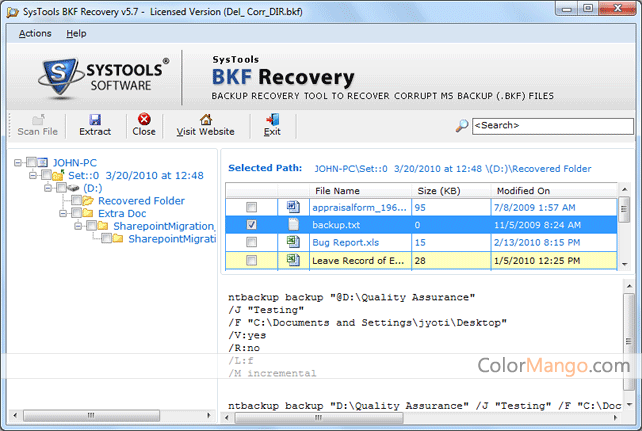Open Visit Website house icon
This screenshot has height=431, width=642.
point(205,118)
